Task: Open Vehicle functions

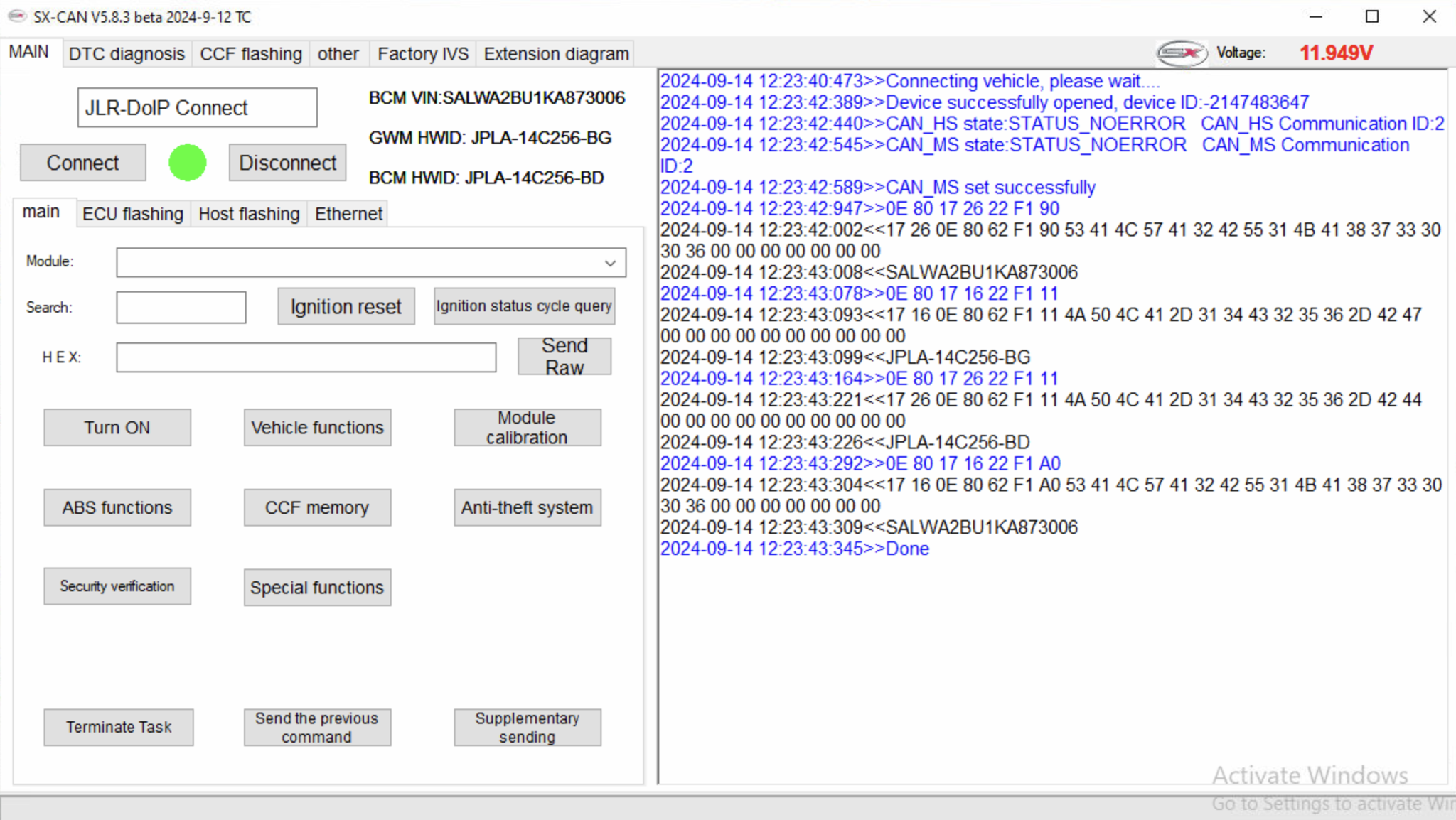Action: [317, 428]
